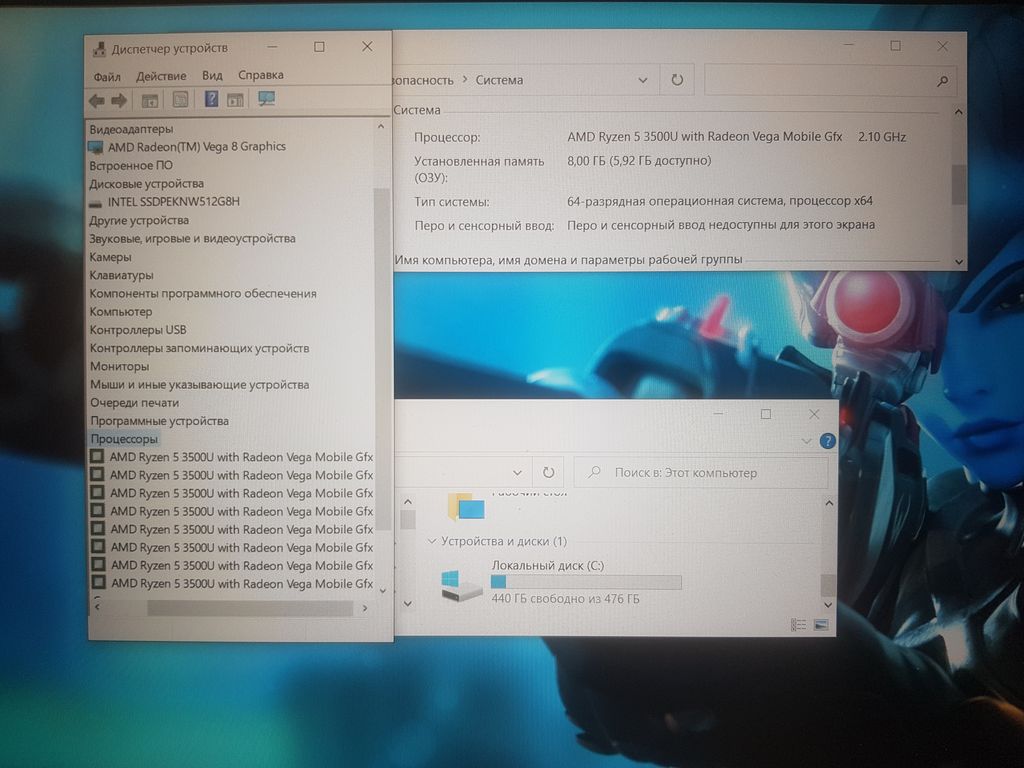
Task: Select the Программные устройства category
Action: [159, 421]
